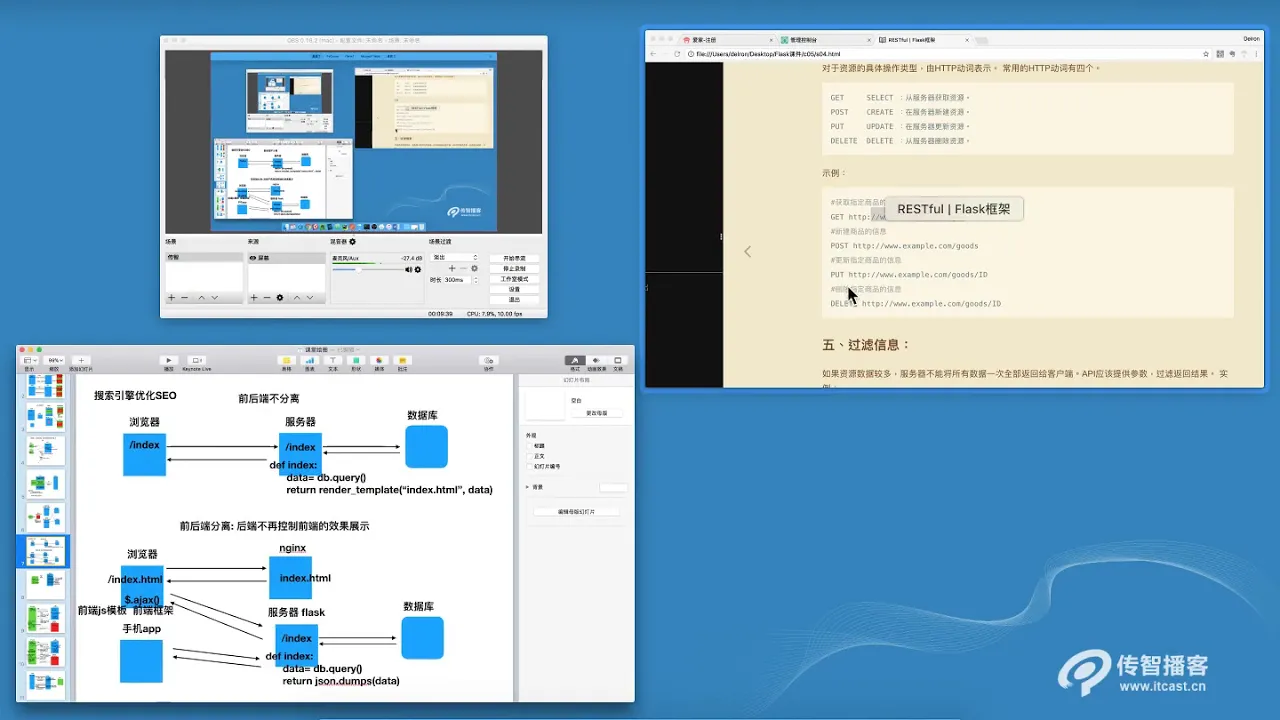Click 退出 button in OBS
1280x720 pixels.
click(x=514, y=300)
